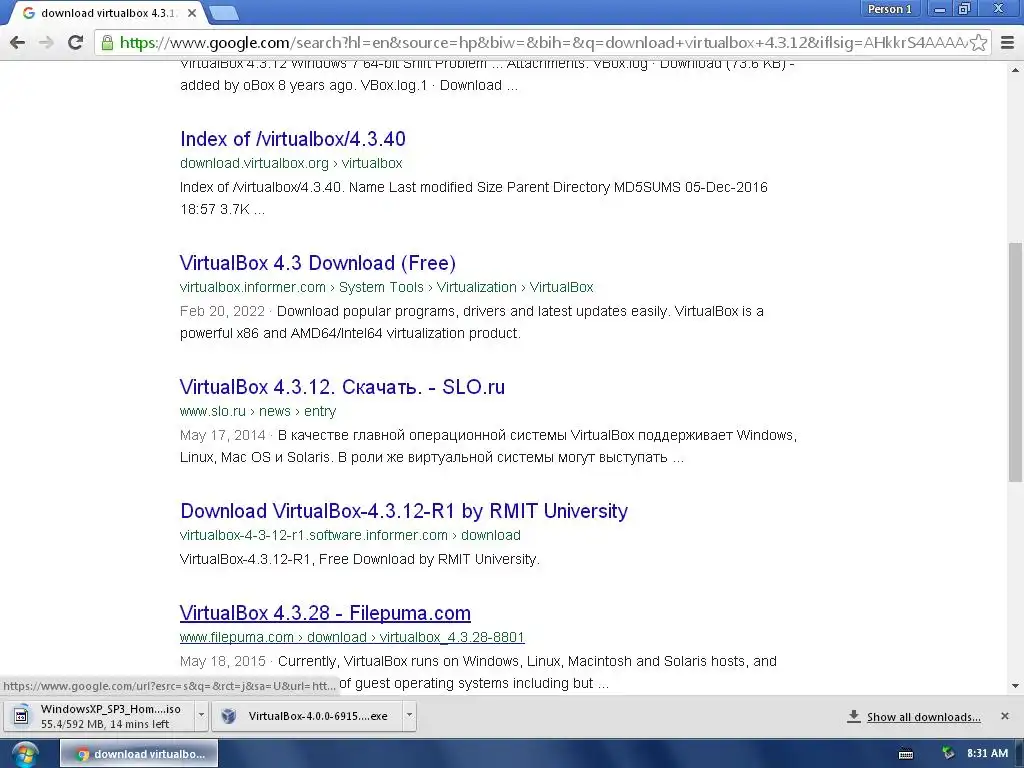Viewport: 1024px width, 768px height.
Task: Click the scrollbar up arrow
Action: click(x=1016, y=69)
